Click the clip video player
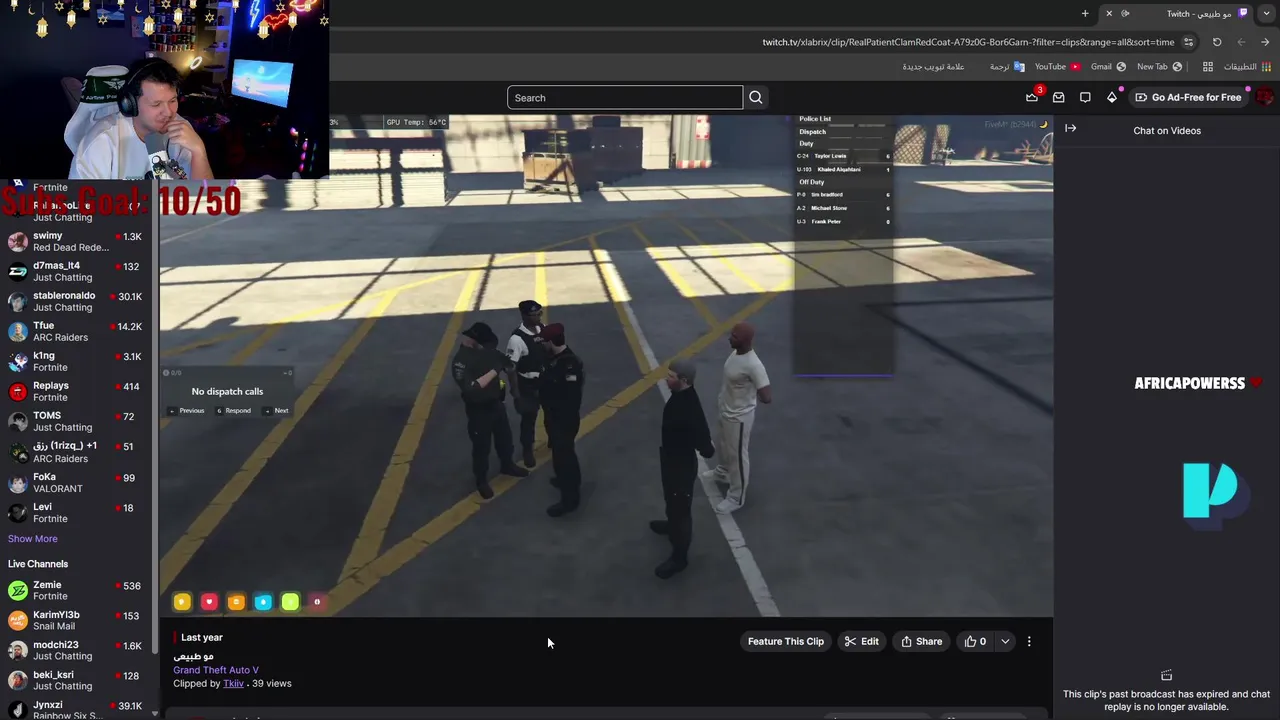 pos(606,366)
